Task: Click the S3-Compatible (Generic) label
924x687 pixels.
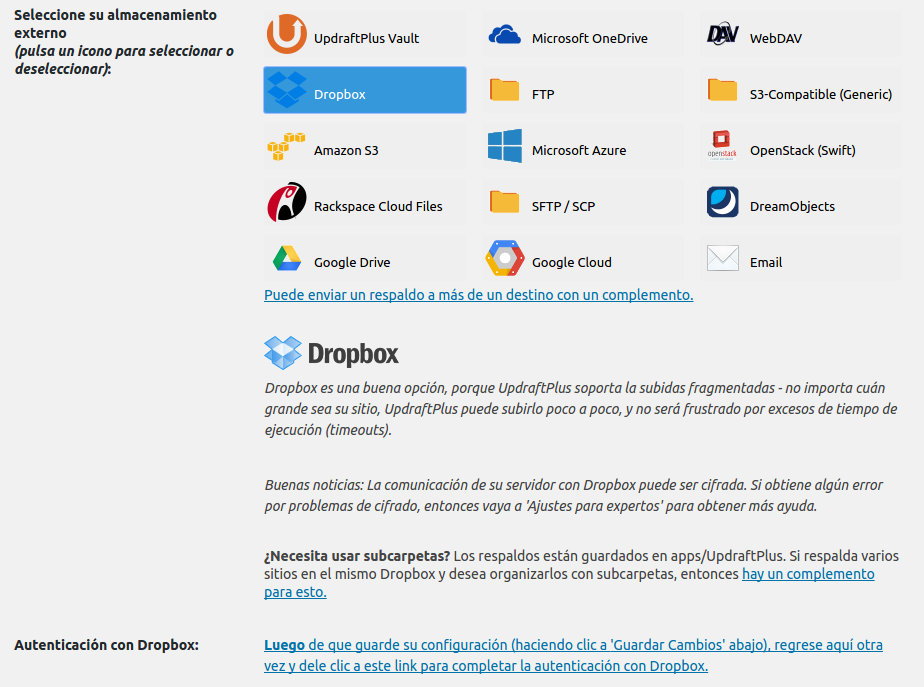Action: click(x=821, y=94)
